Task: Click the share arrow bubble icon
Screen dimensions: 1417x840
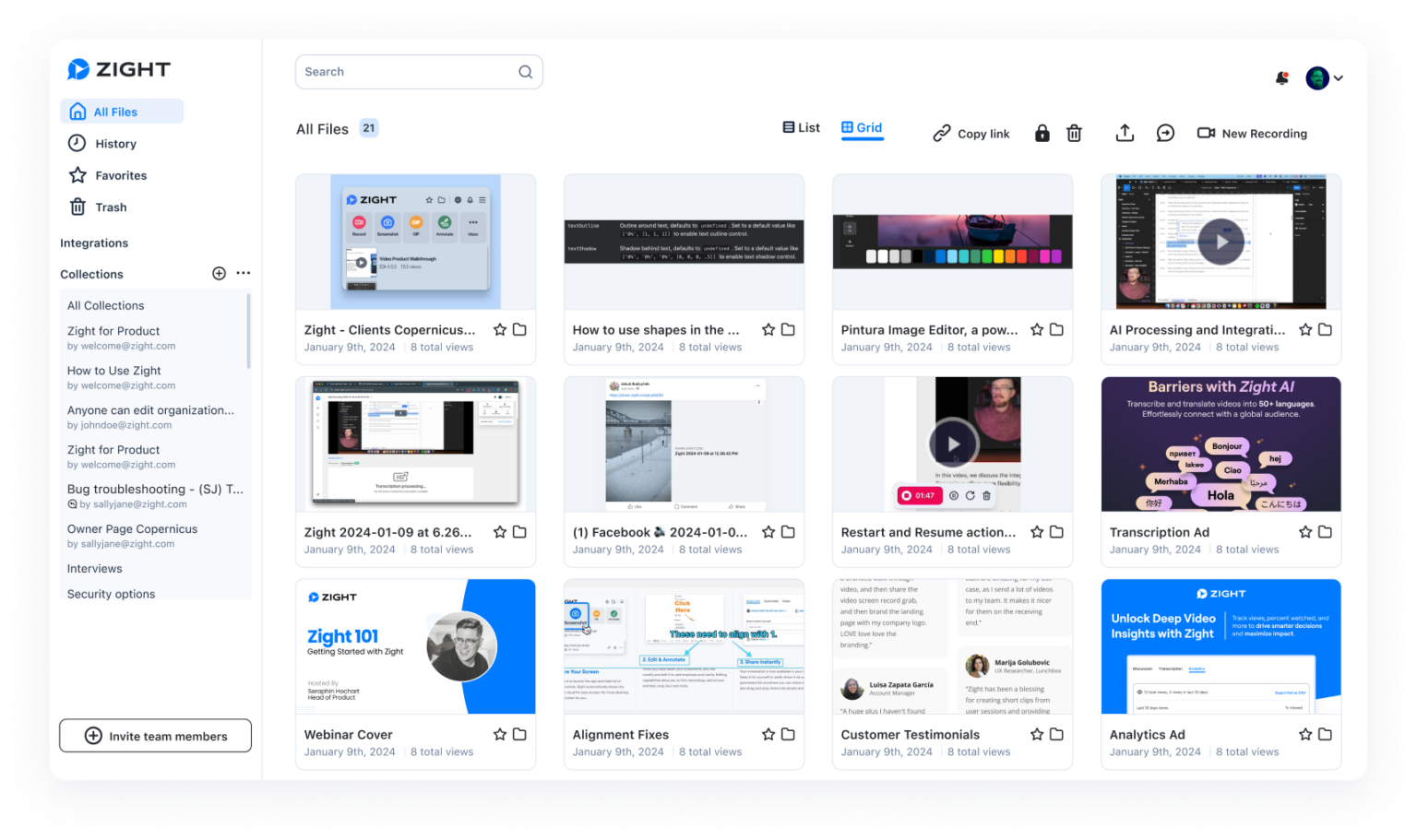Action: coord(1165,134)
